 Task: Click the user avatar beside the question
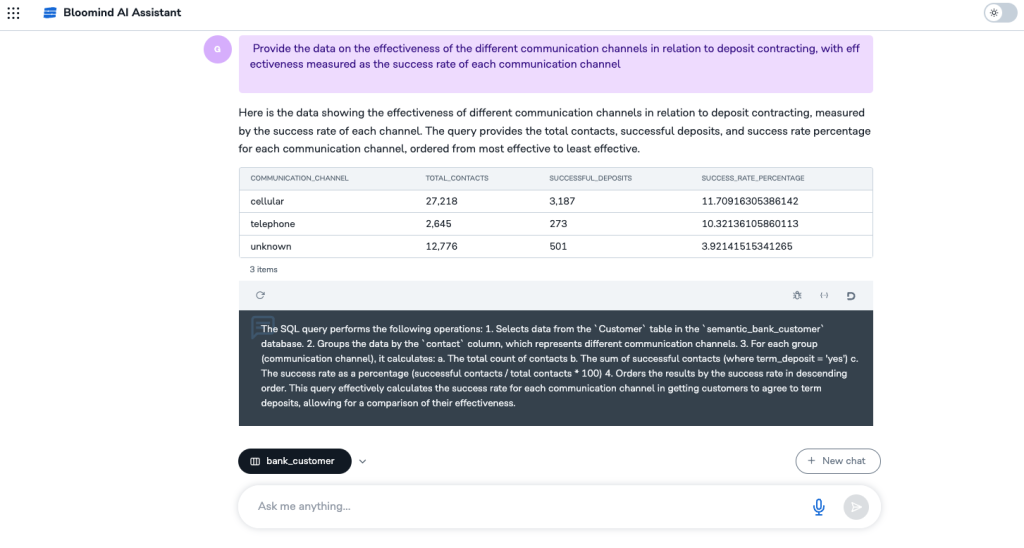pyautogui.click(x=217, y=49)
